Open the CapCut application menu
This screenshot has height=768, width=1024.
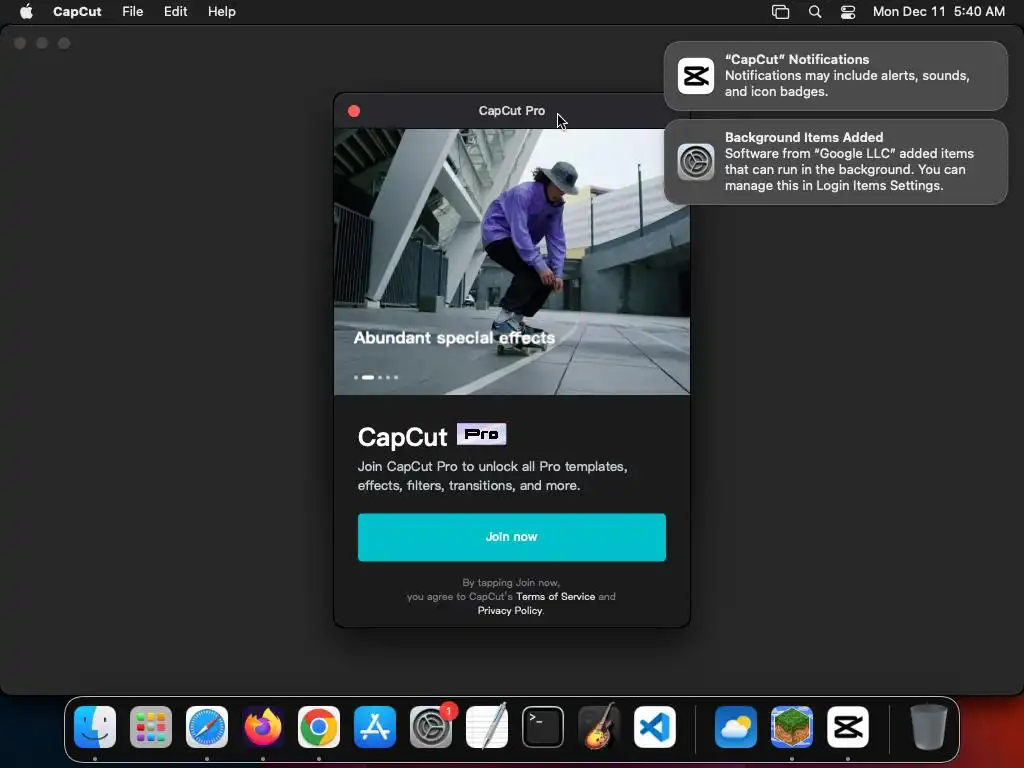click(x=77, y=12)
